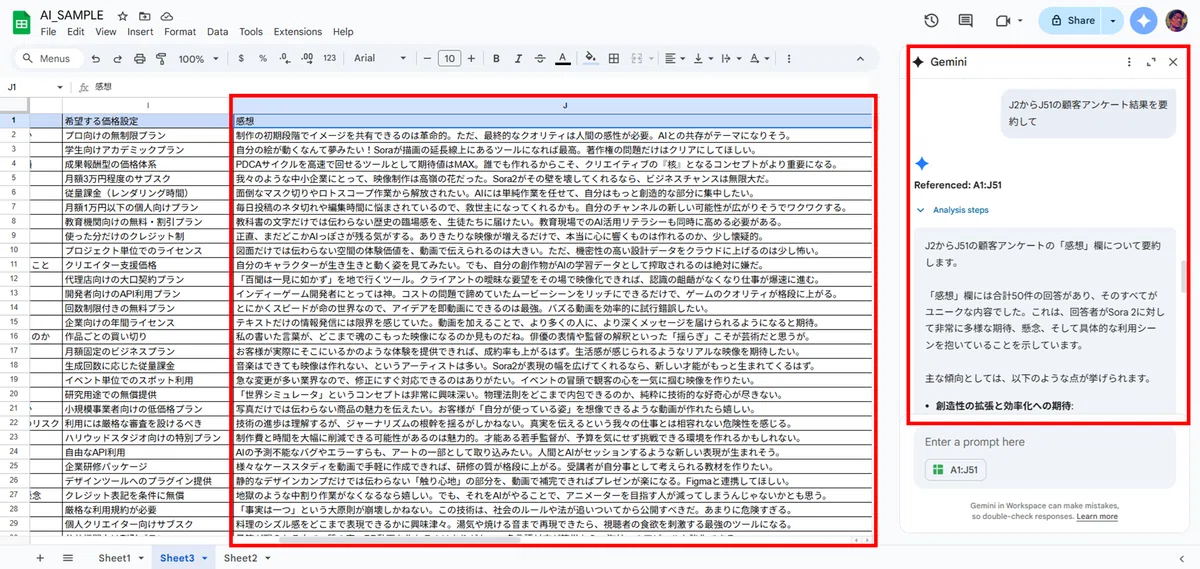Screen dimensions: 1200x569
Task: Open the Share dropdown arrow
Action: tap(1114, 20)
